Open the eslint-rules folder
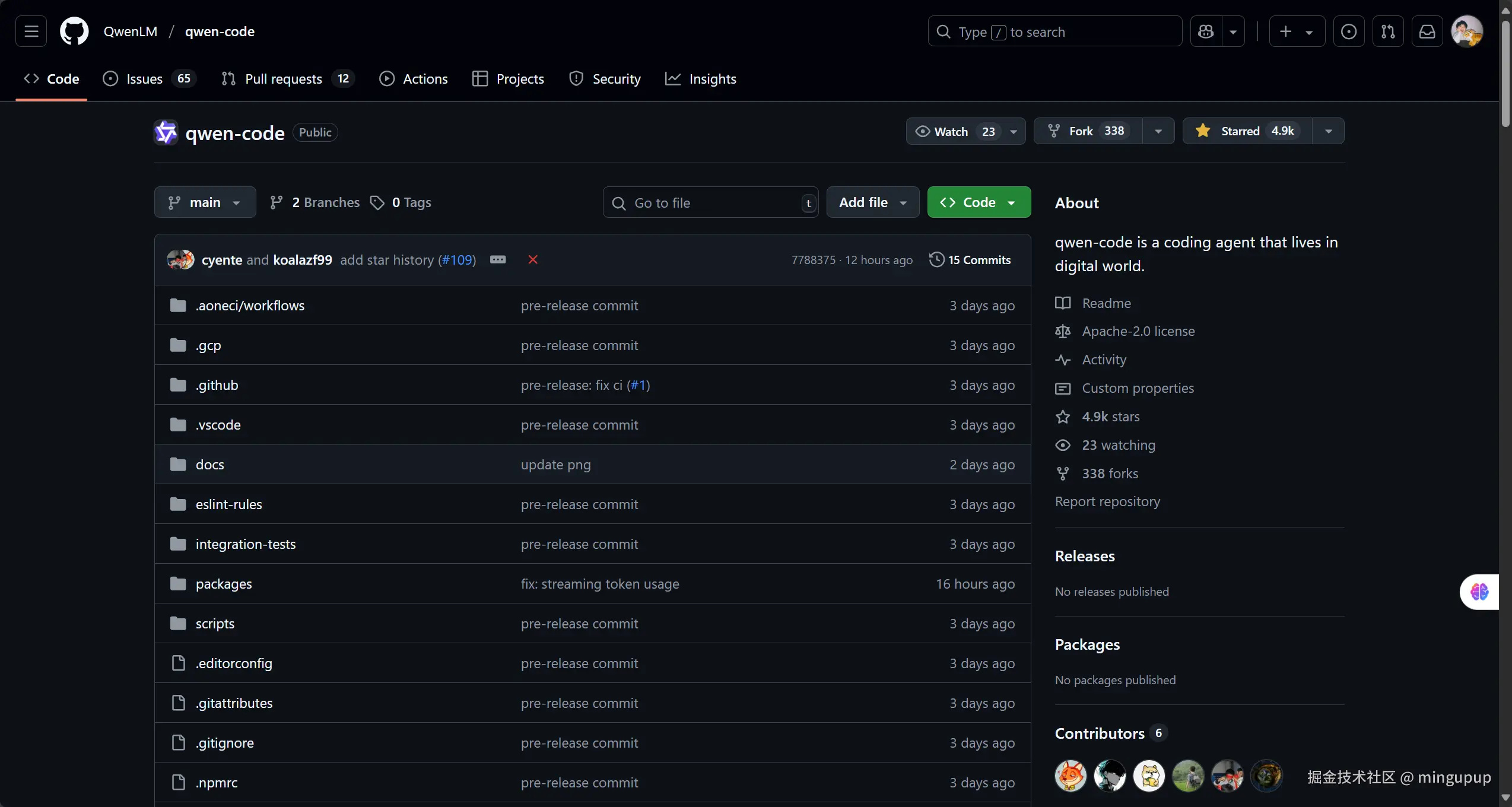 (x=228, y=504)
